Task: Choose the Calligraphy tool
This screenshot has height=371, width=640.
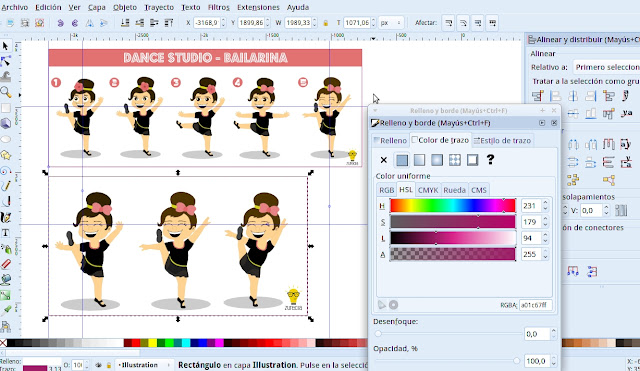Action: tap(5, 218)
